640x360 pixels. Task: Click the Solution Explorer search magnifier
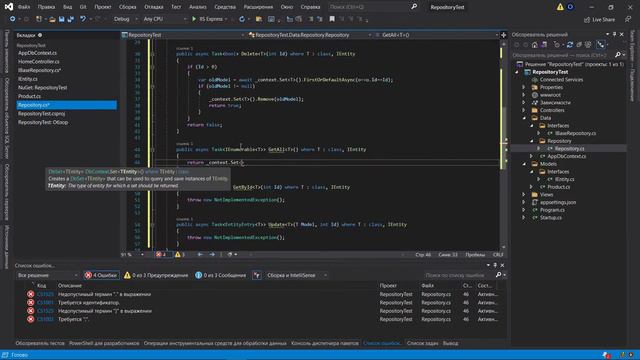[618, 55]
